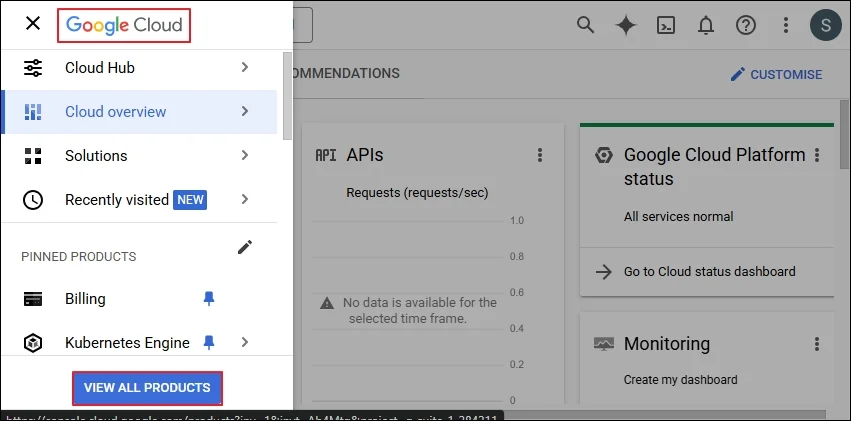Click the Google Cloud Platform status hexagon icon

[604, 155]
